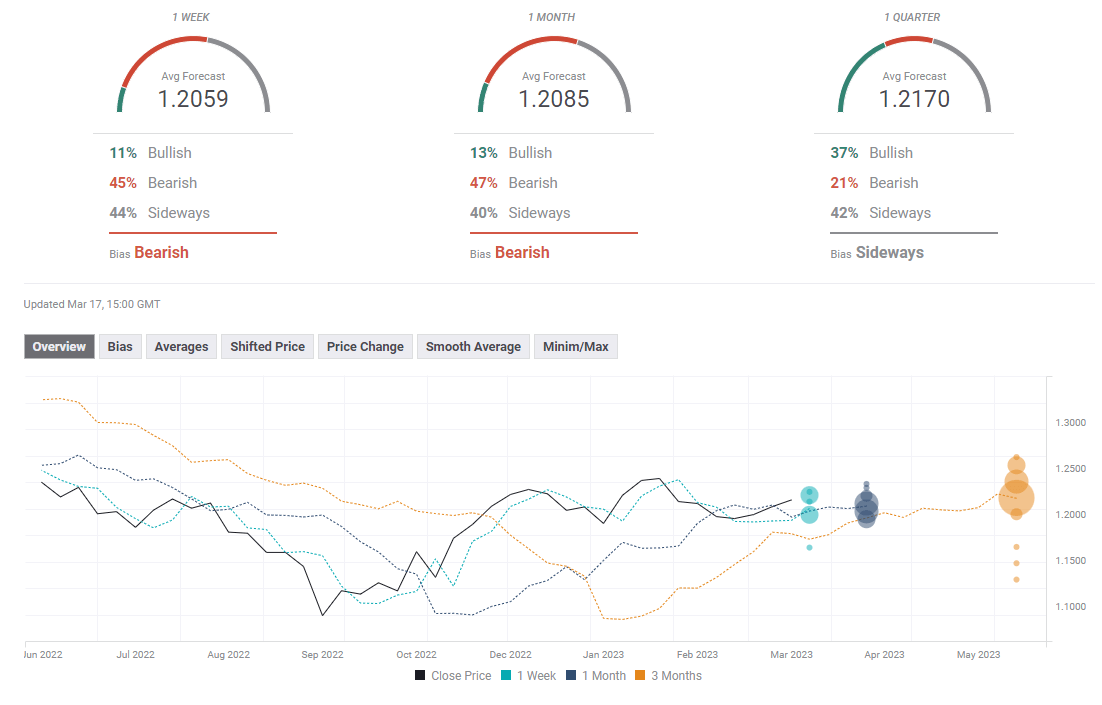
Task: Show the Shifted Price view
Action: click(267, 347)
